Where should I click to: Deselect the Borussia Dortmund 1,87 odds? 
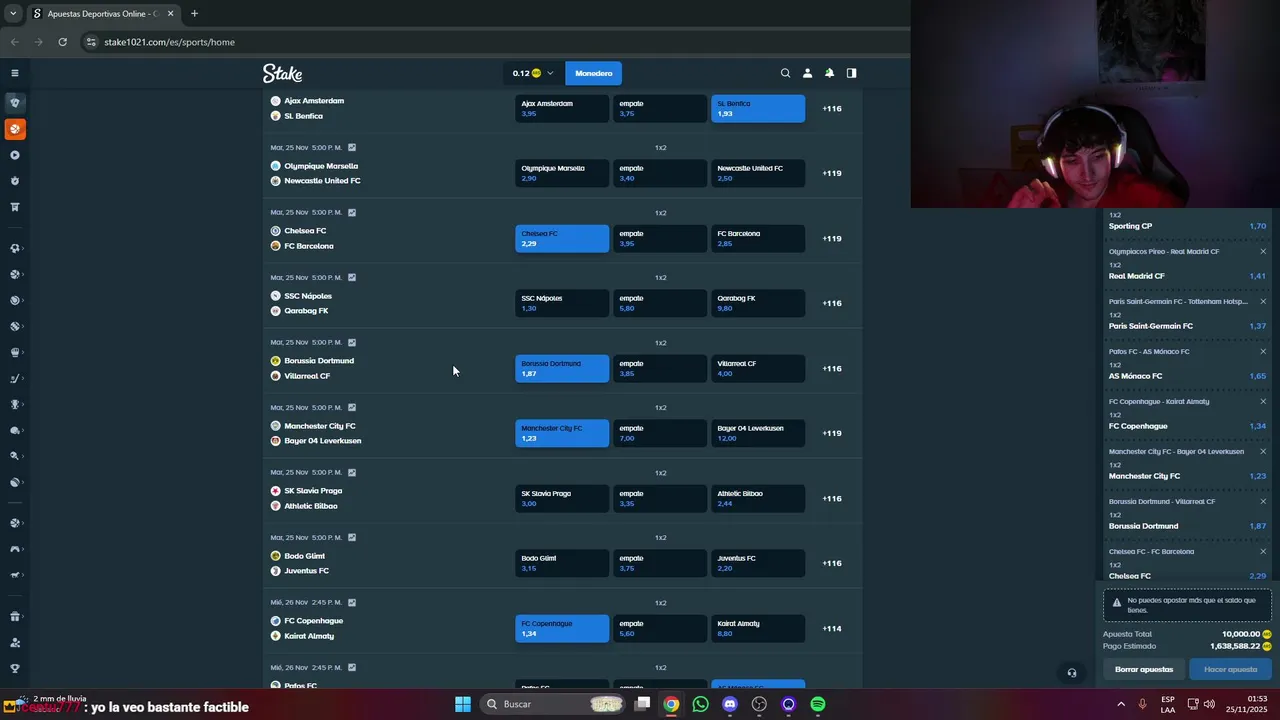coord(562,368)
